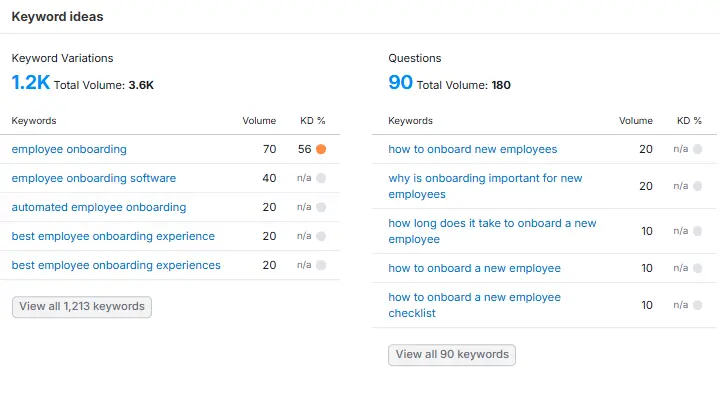This screenshot has width=720, height=397.
Task: Click gray KD dot for how long does it take
Action: point(698,231)
